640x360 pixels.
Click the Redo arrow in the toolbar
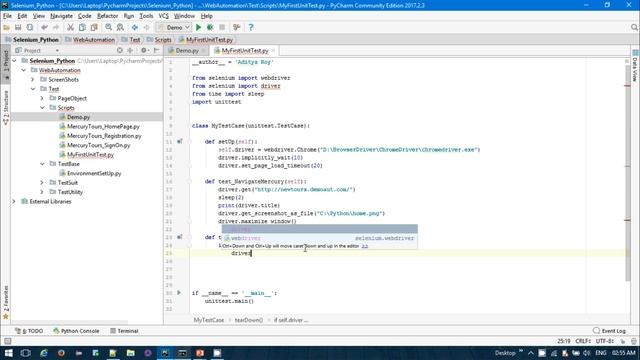(56, 27)
